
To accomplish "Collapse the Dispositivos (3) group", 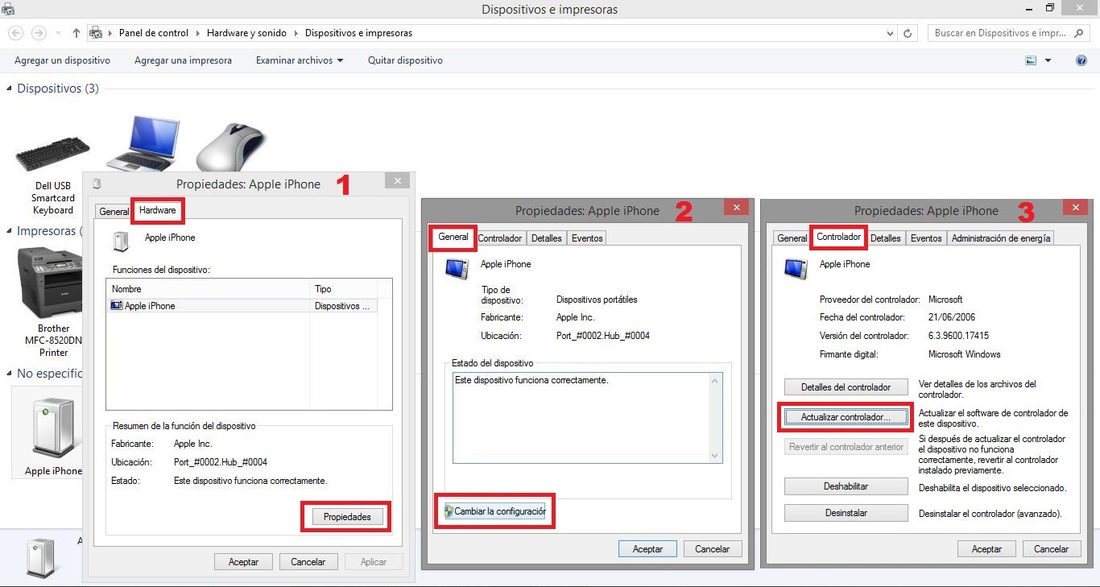I will tap(9, 89).
